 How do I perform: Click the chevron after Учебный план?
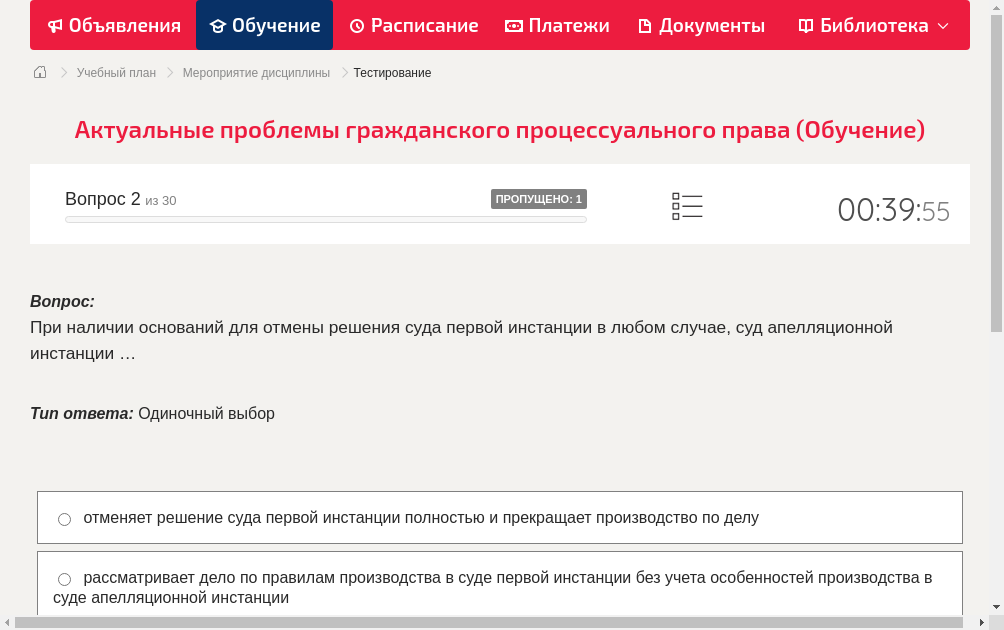168,72
